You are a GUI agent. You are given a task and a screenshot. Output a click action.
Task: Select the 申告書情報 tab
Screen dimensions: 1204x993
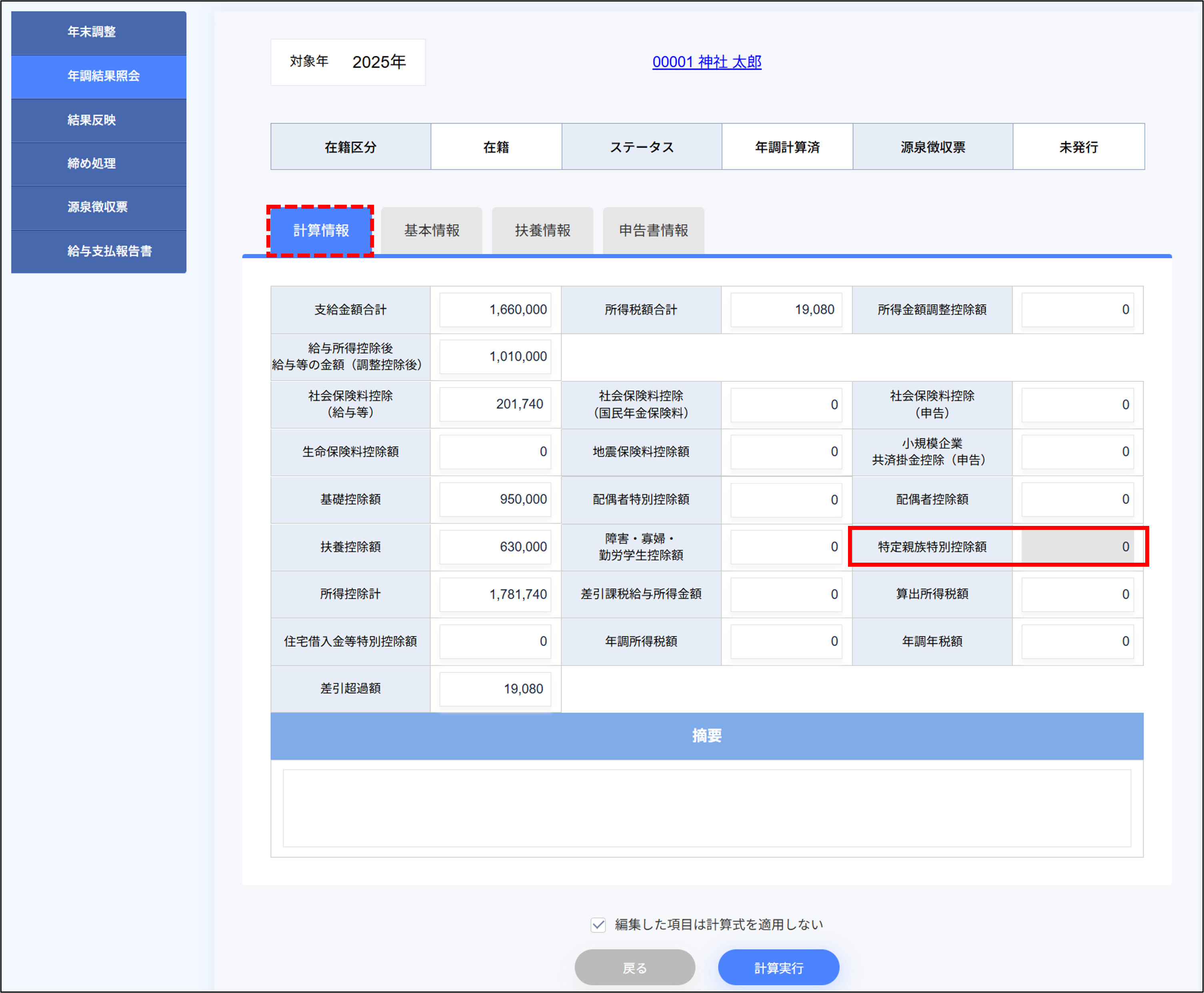tap(653, 230)
